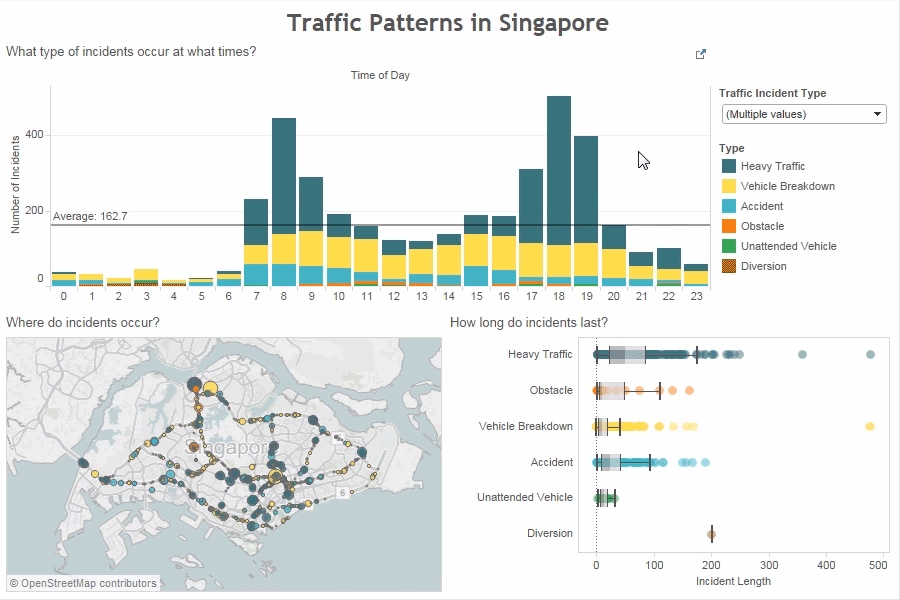Choose the Diversion legend pattern swatch
Image resolution: width=900 pixels, height=600 pixels.
729,266
